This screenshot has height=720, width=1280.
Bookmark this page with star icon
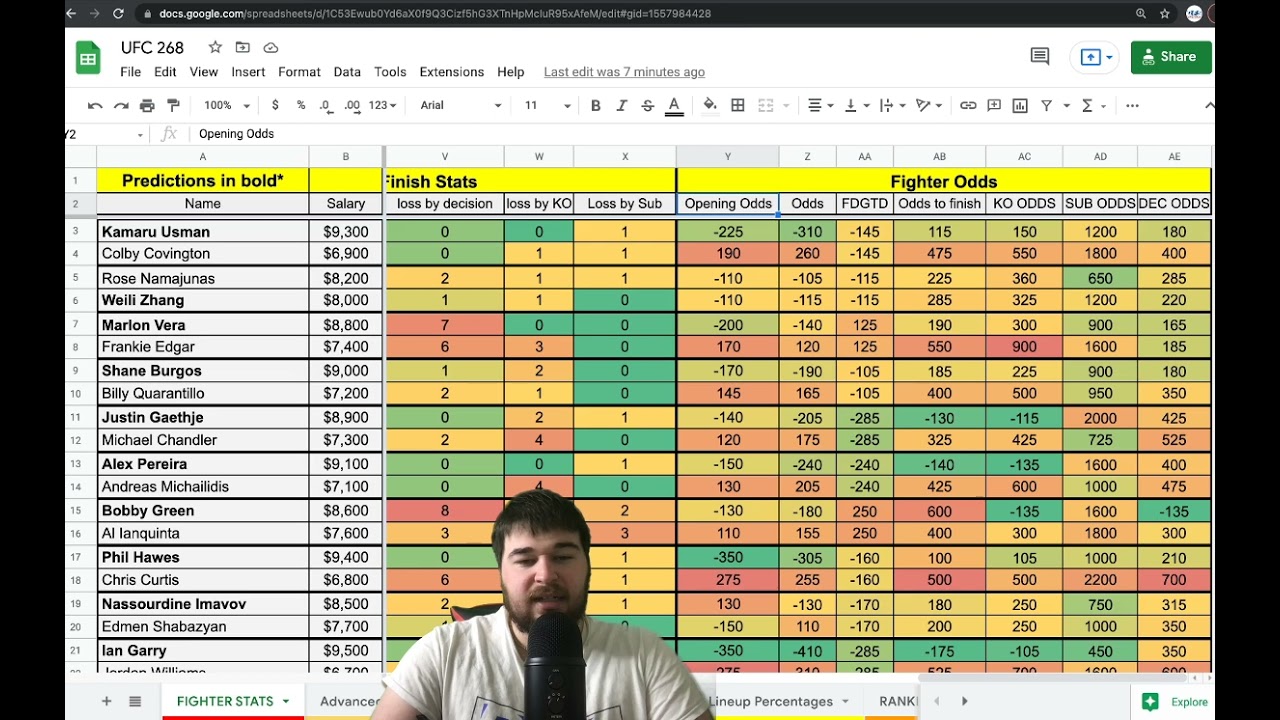(x=1165, y=14)
